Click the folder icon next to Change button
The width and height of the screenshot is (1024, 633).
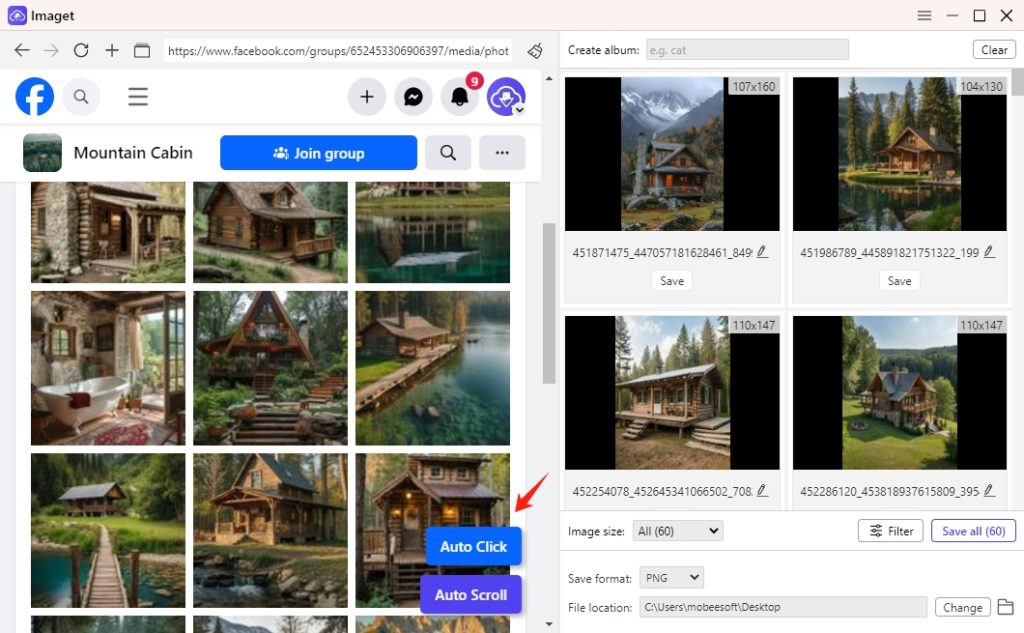click(x=1006, y=607)
